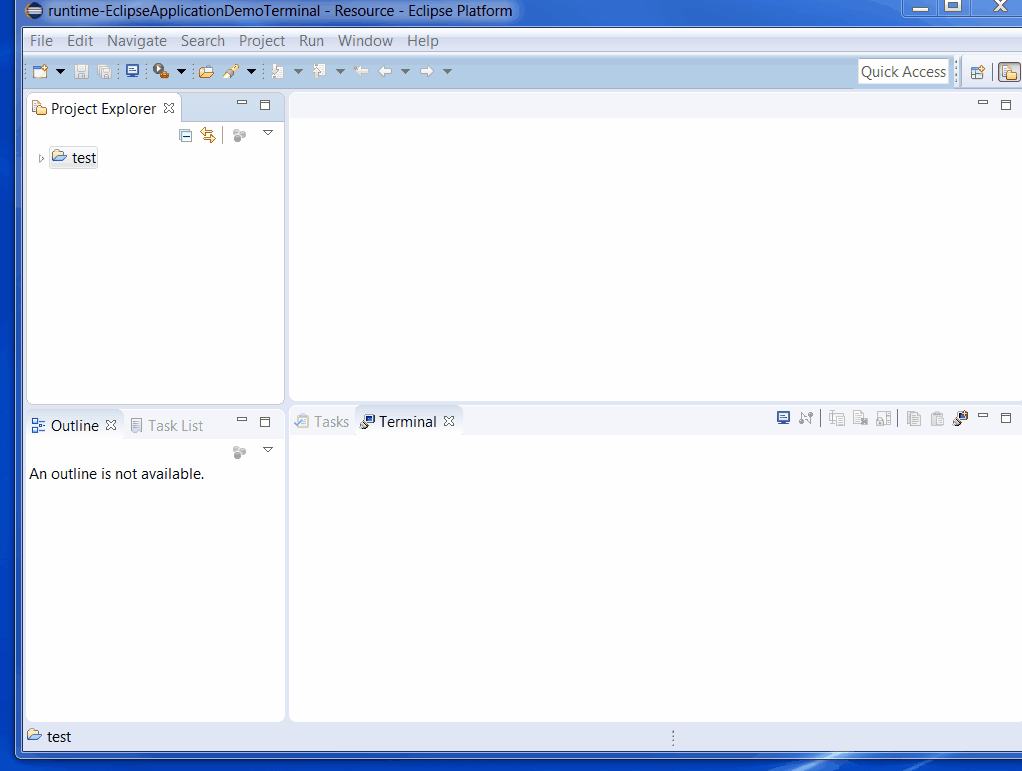
Task: Switch to the Task List tab
Action: (175, 426)
